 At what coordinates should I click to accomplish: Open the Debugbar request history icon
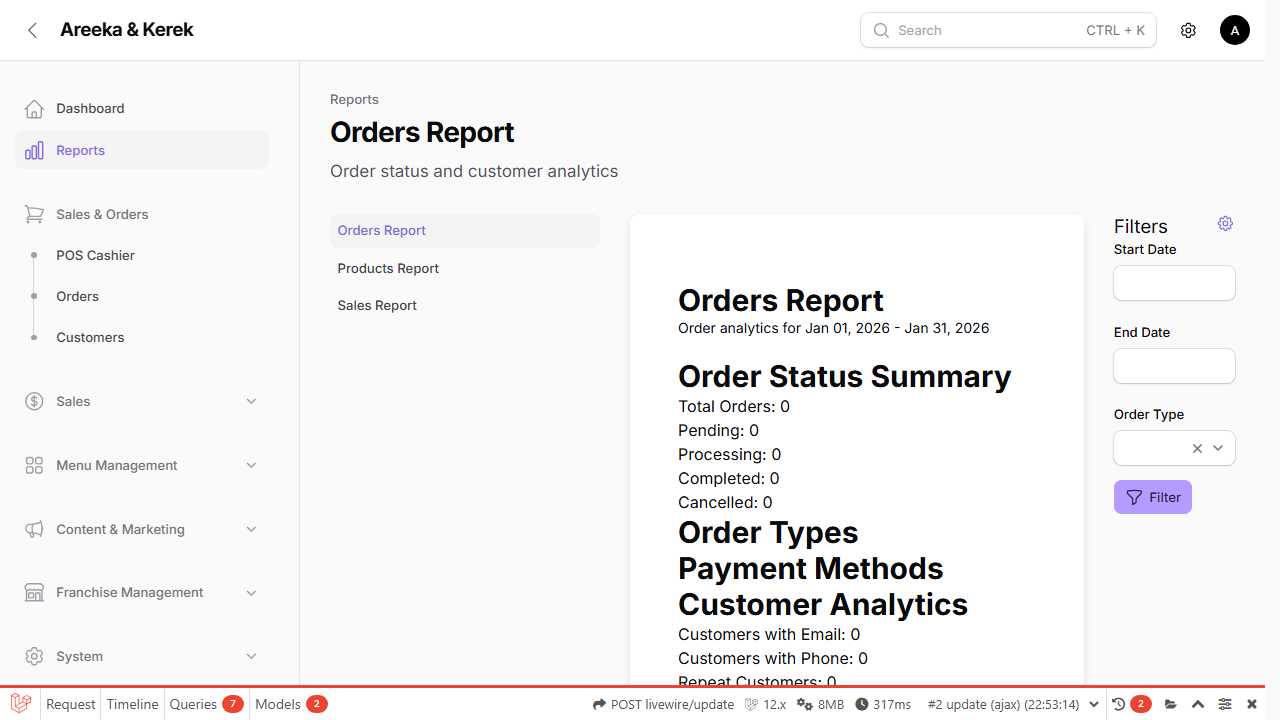tap(1119, 703)
